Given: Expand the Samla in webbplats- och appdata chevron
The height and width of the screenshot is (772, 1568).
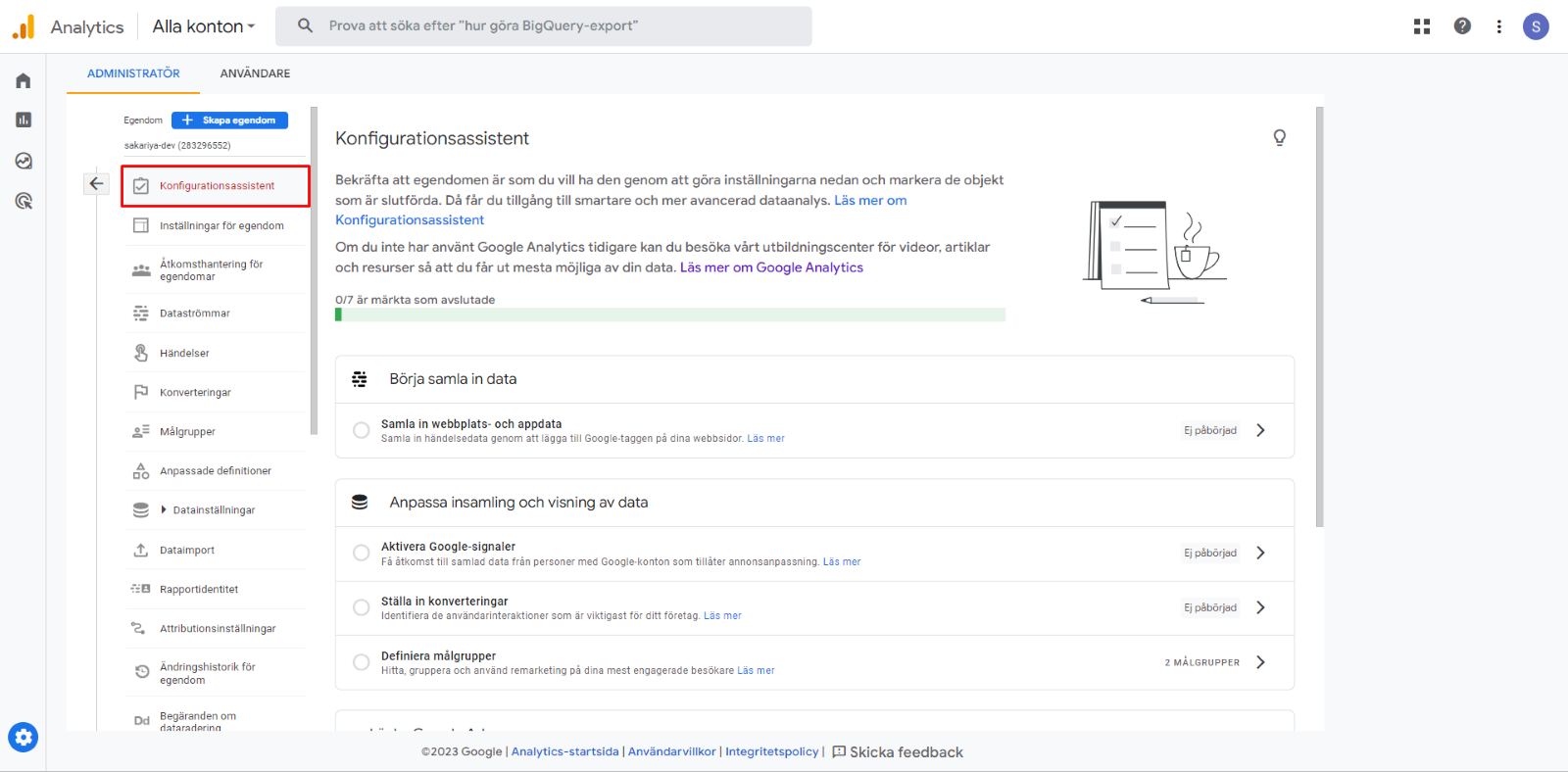Looking at the screenshot, I should pos(1260,430).
